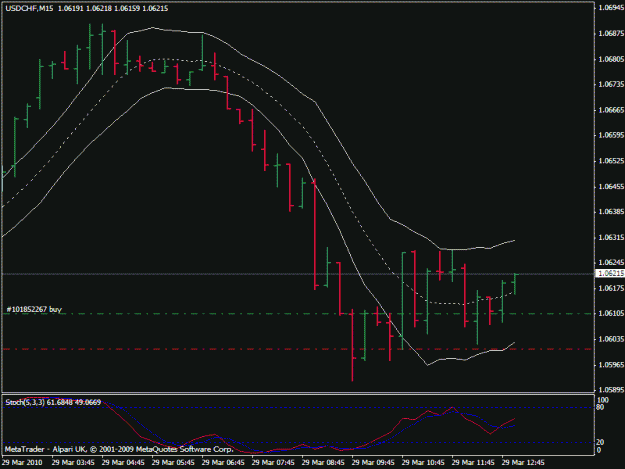Screen dimensions: 625x469
Task: Select the #101852267 buy order label
Action: coord(34,309)
